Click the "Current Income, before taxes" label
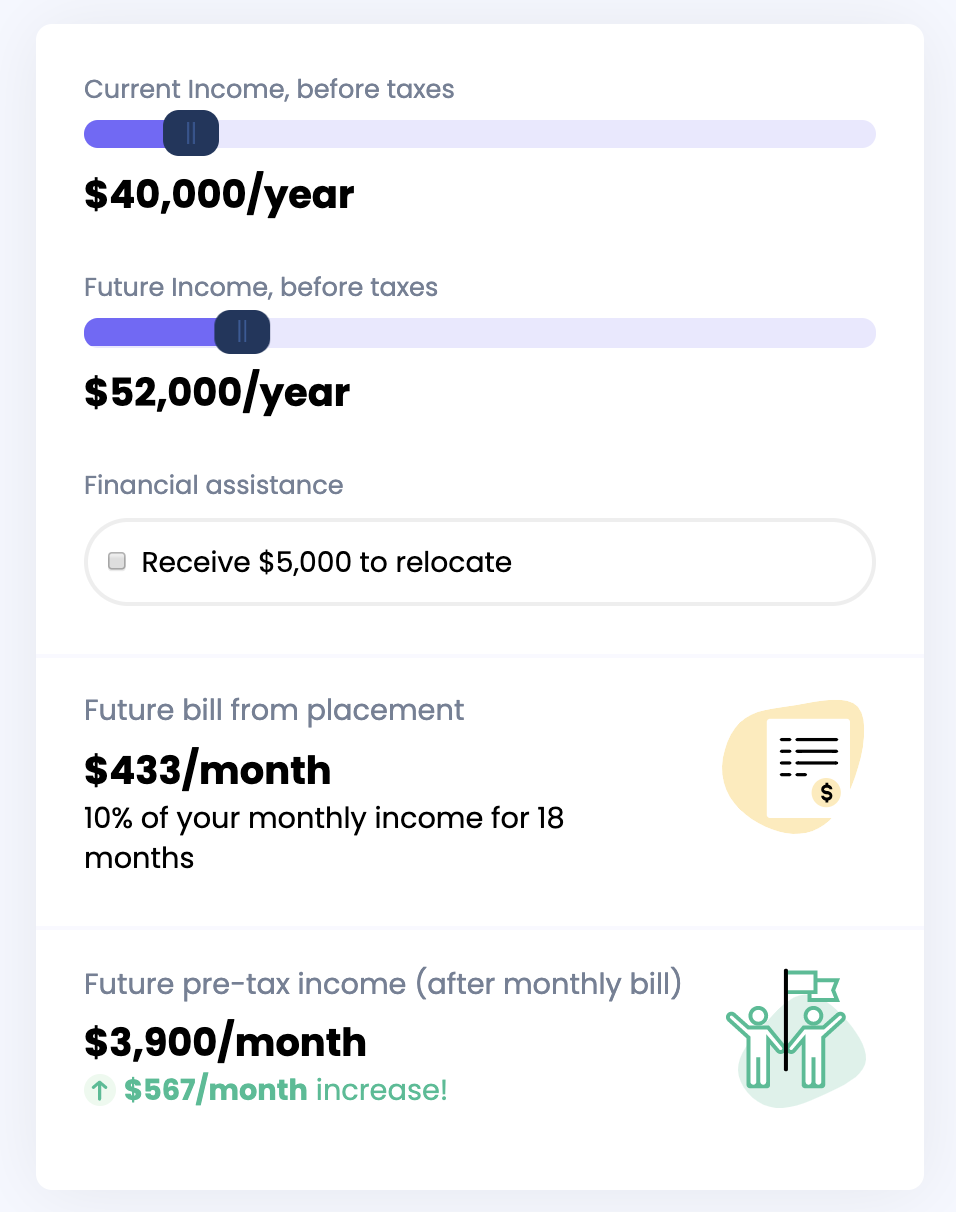This screenshot has width=956, height=1212. point(269,89)
